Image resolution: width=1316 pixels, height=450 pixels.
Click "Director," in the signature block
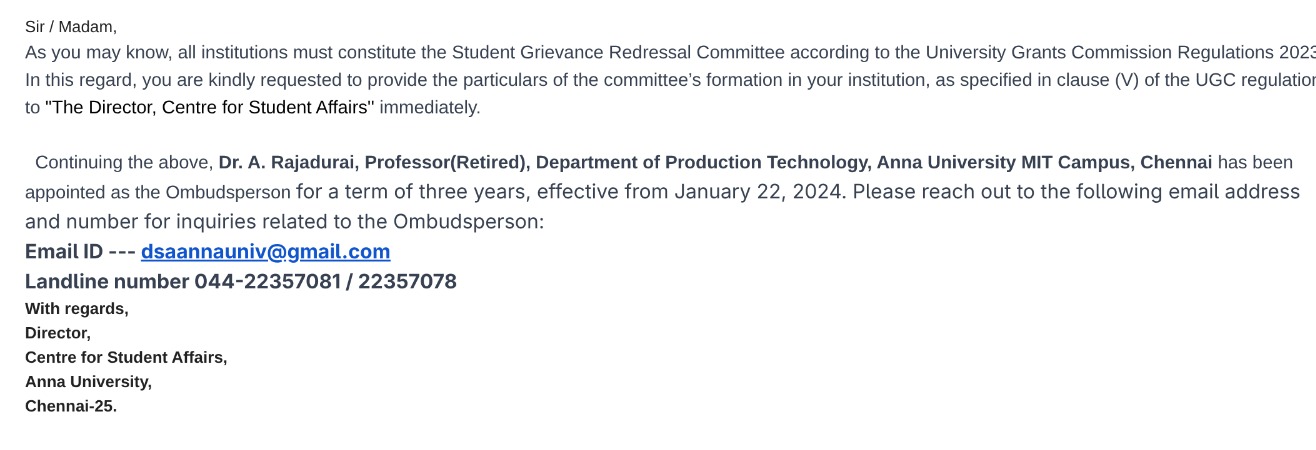point(58,333)
